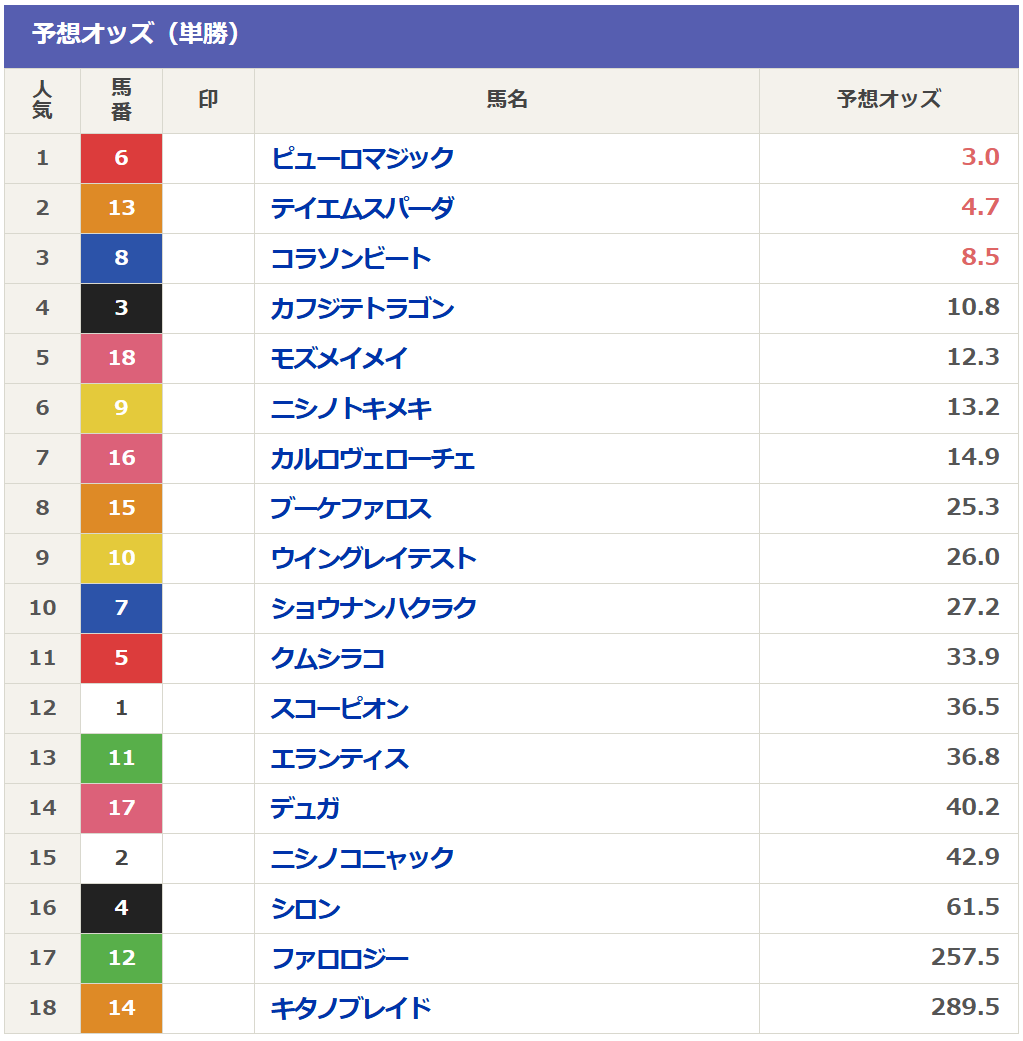Click the 予想オッズ column header

[888, 100]
